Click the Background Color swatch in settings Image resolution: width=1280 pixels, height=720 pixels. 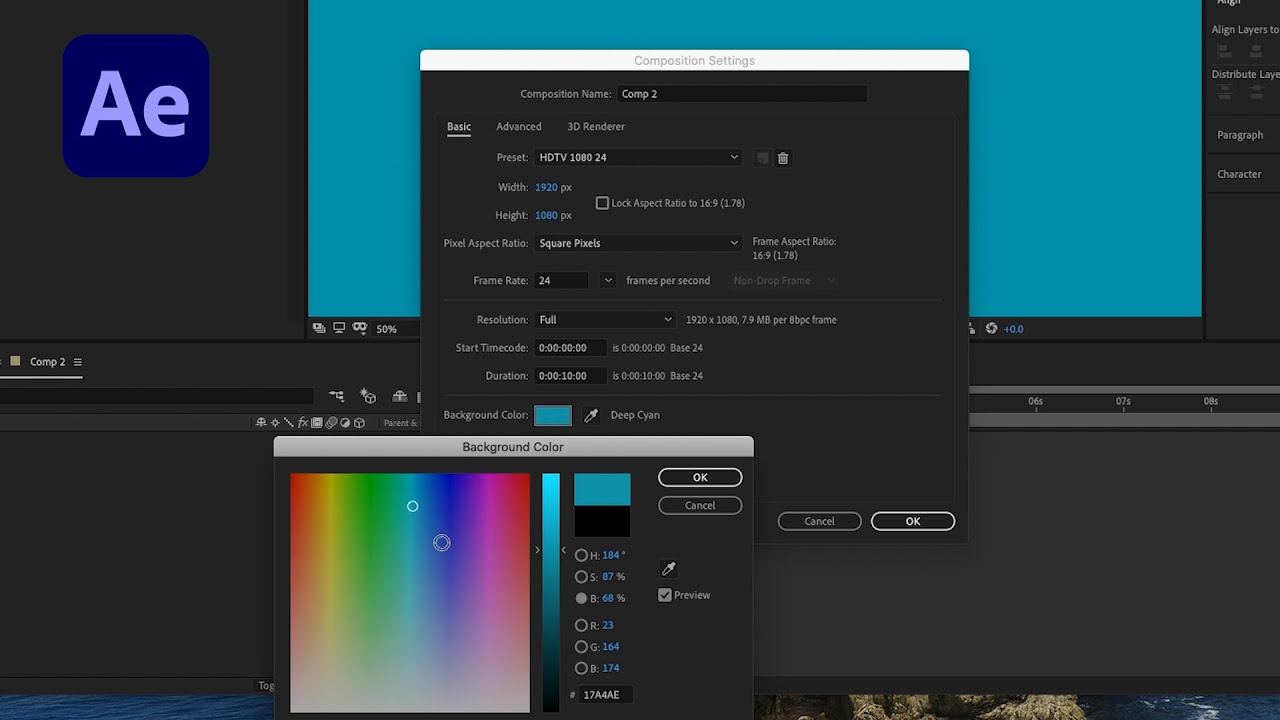point(553,415)
